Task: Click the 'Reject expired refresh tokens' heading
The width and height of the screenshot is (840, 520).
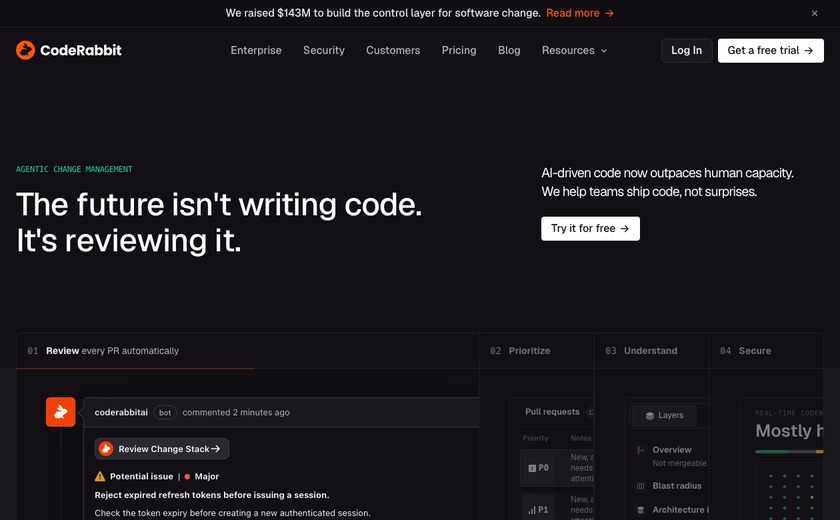Action: pyautogui.click(x=212, y=495)
